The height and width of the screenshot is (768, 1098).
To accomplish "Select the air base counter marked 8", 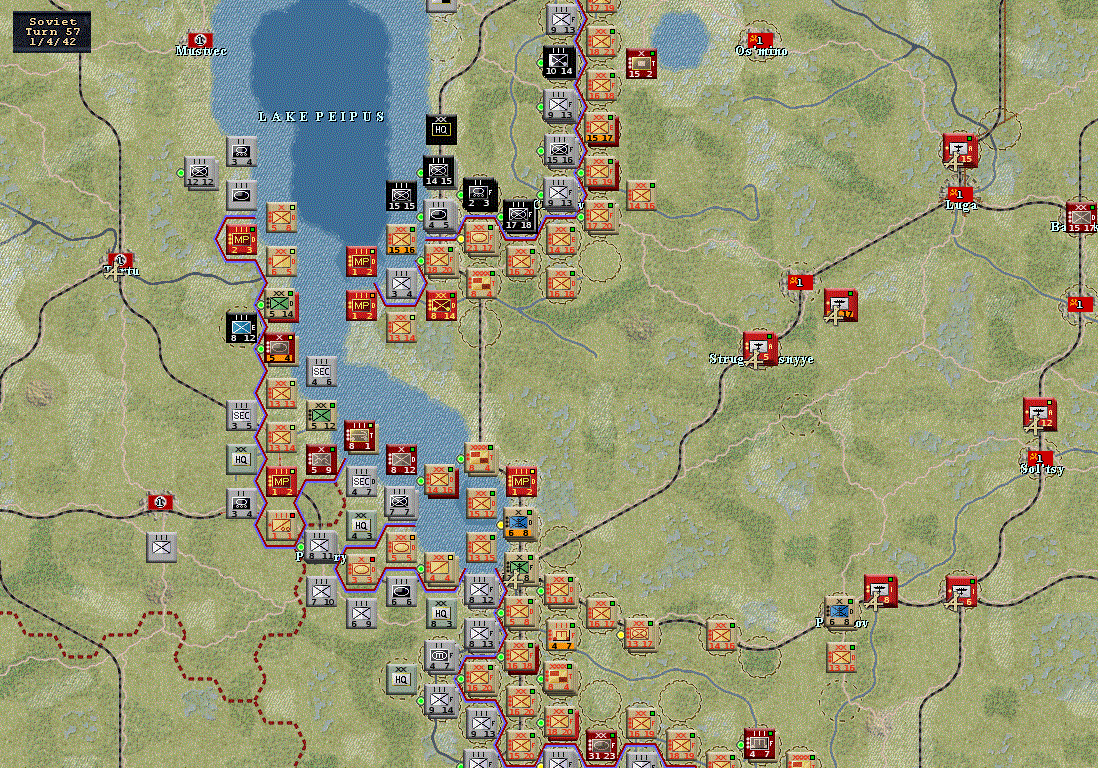I will pyautogui.click(x=880, y=592).
